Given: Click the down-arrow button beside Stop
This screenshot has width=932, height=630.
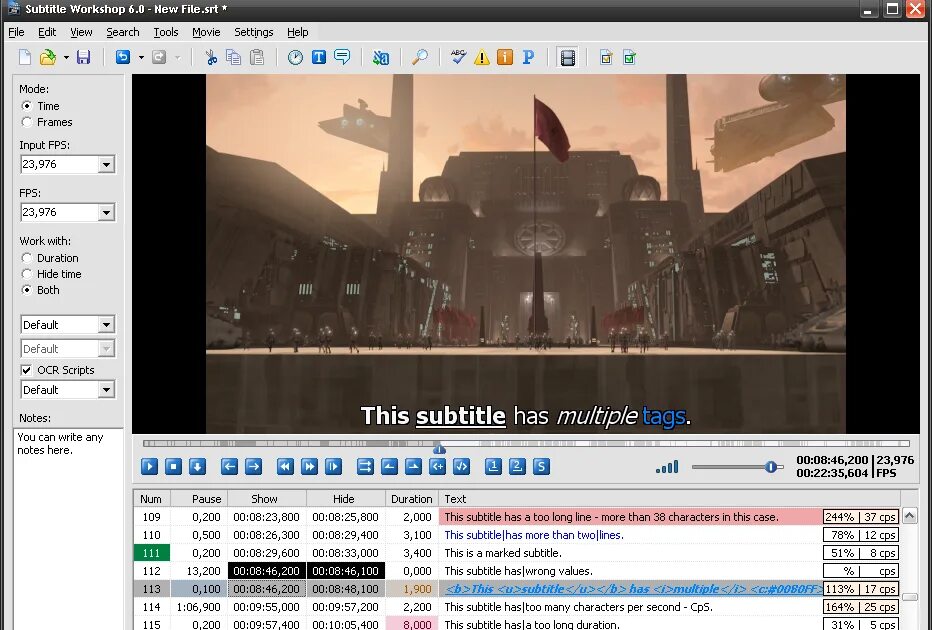Looking at the screenshot, I should 197,467.
